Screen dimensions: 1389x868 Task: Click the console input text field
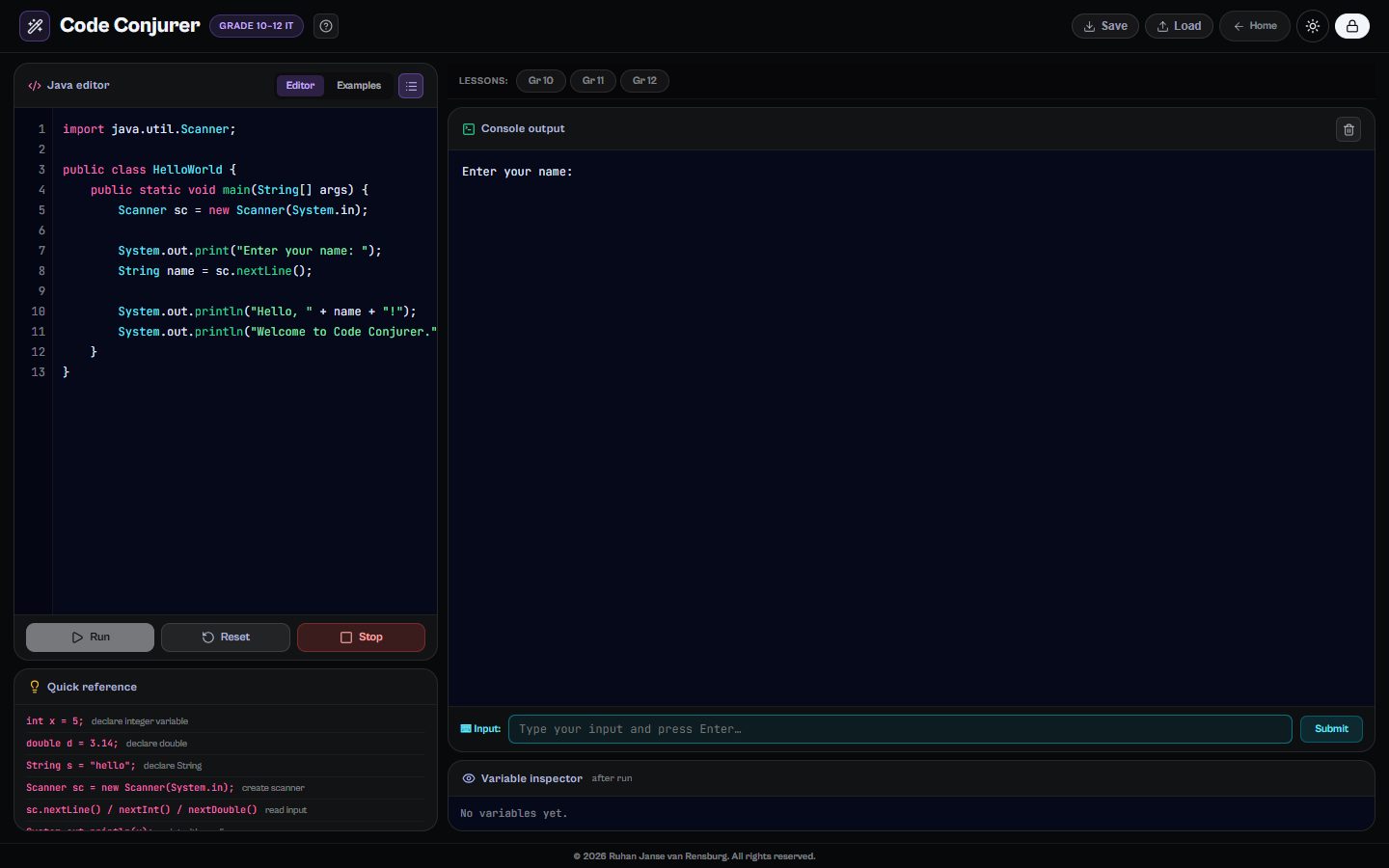click(900, 729)
